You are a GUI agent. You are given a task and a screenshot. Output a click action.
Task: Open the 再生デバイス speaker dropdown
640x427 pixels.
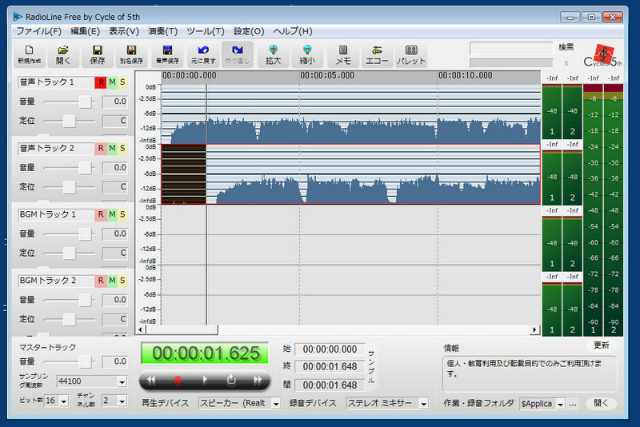tap(276, 403)
